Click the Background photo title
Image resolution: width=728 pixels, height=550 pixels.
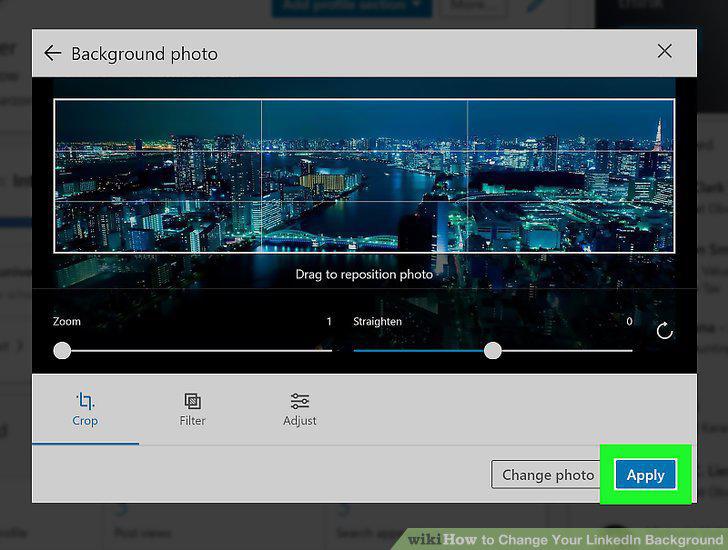pyautogui.click(x=144, y=54)
